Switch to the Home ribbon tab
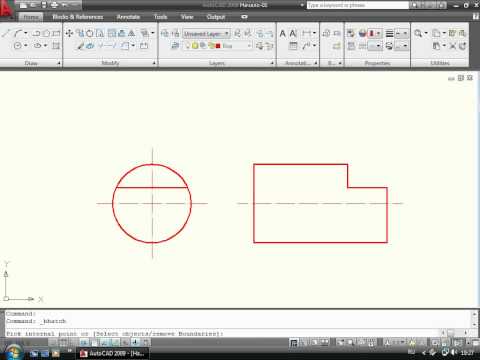The image size is (480, 360). click(x=31, y=17)
